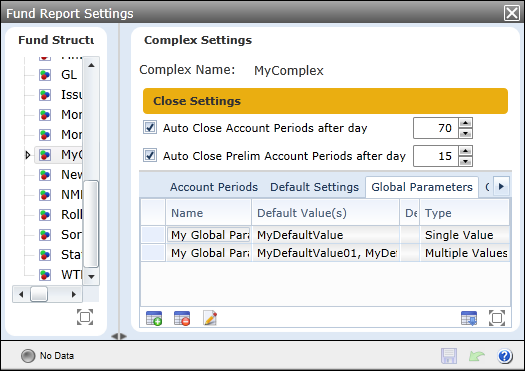Click the add parameter row icon
Image resolution: width=525 pixels, height=371 pixels.
154,318
